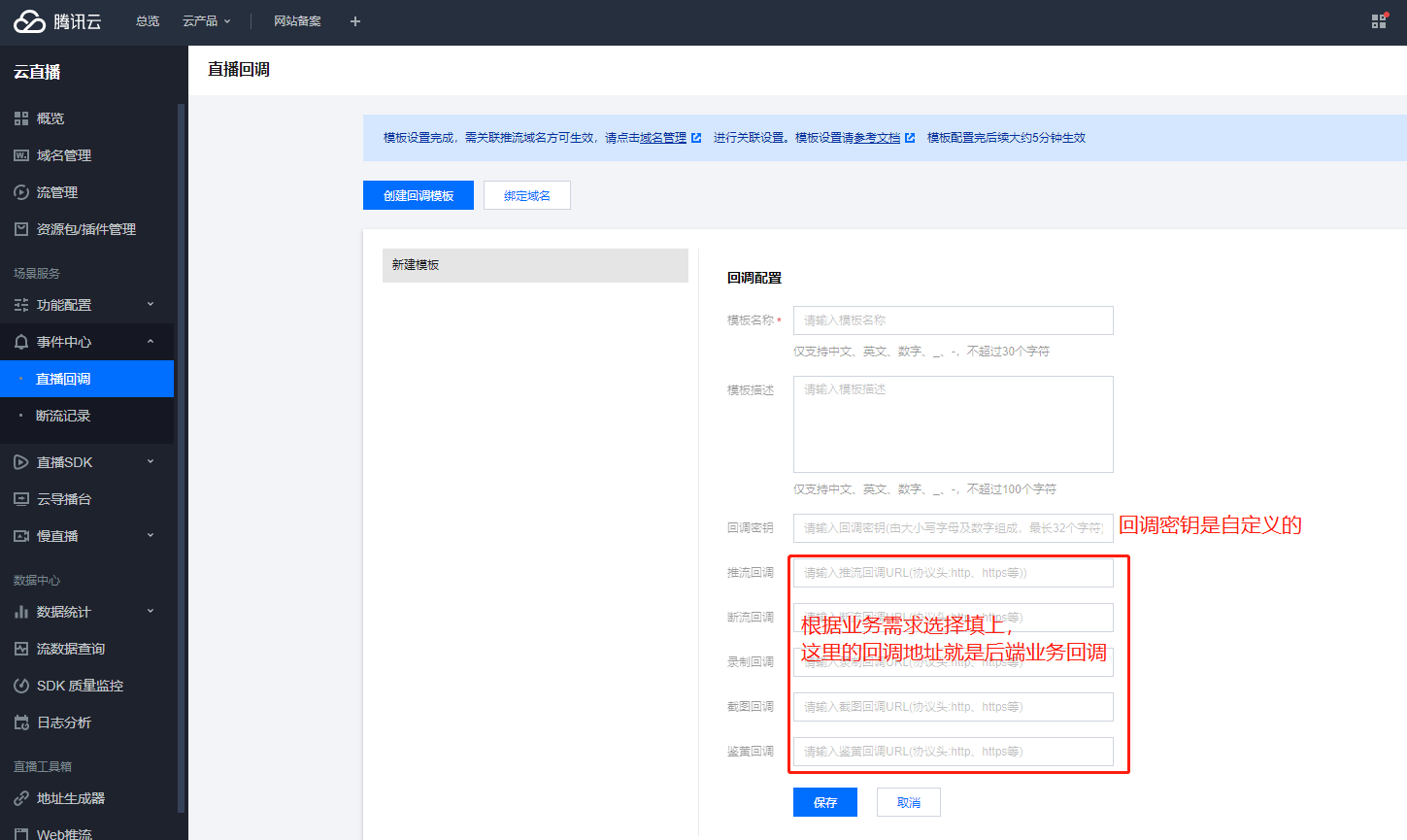Click the 云导播台 director console icon
Screen dimensions: 1407x840
[21, 499]
